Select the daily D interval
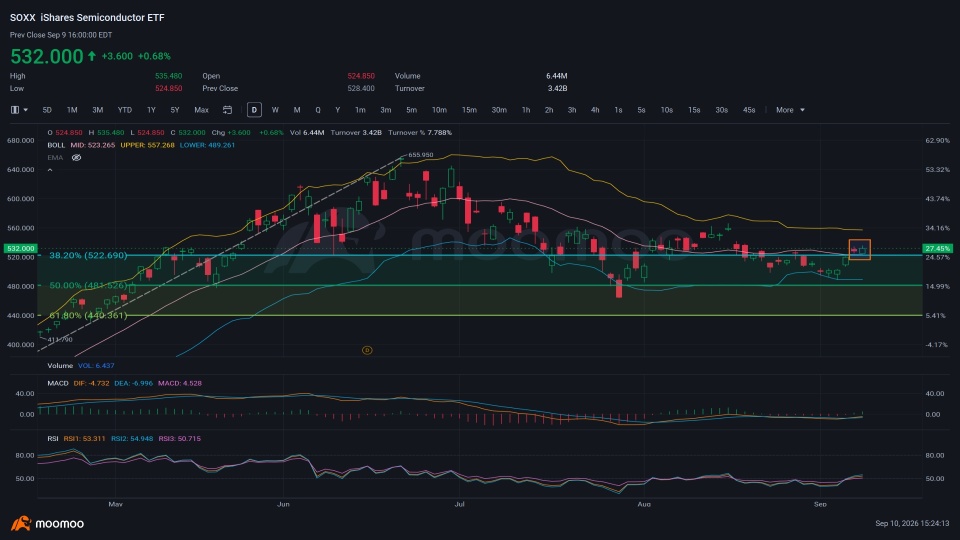The image size is (960, 540). [254, 110]
